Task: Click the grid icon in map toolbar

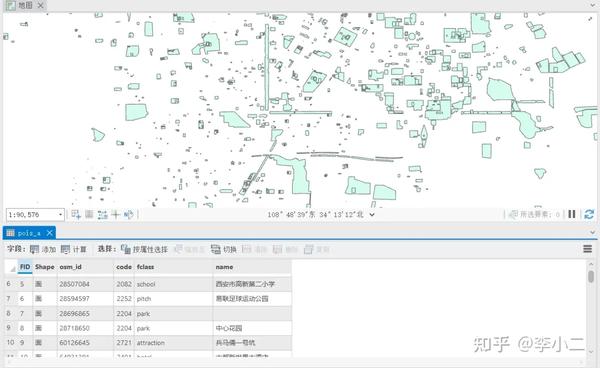Action: click(x=89, y=214)
